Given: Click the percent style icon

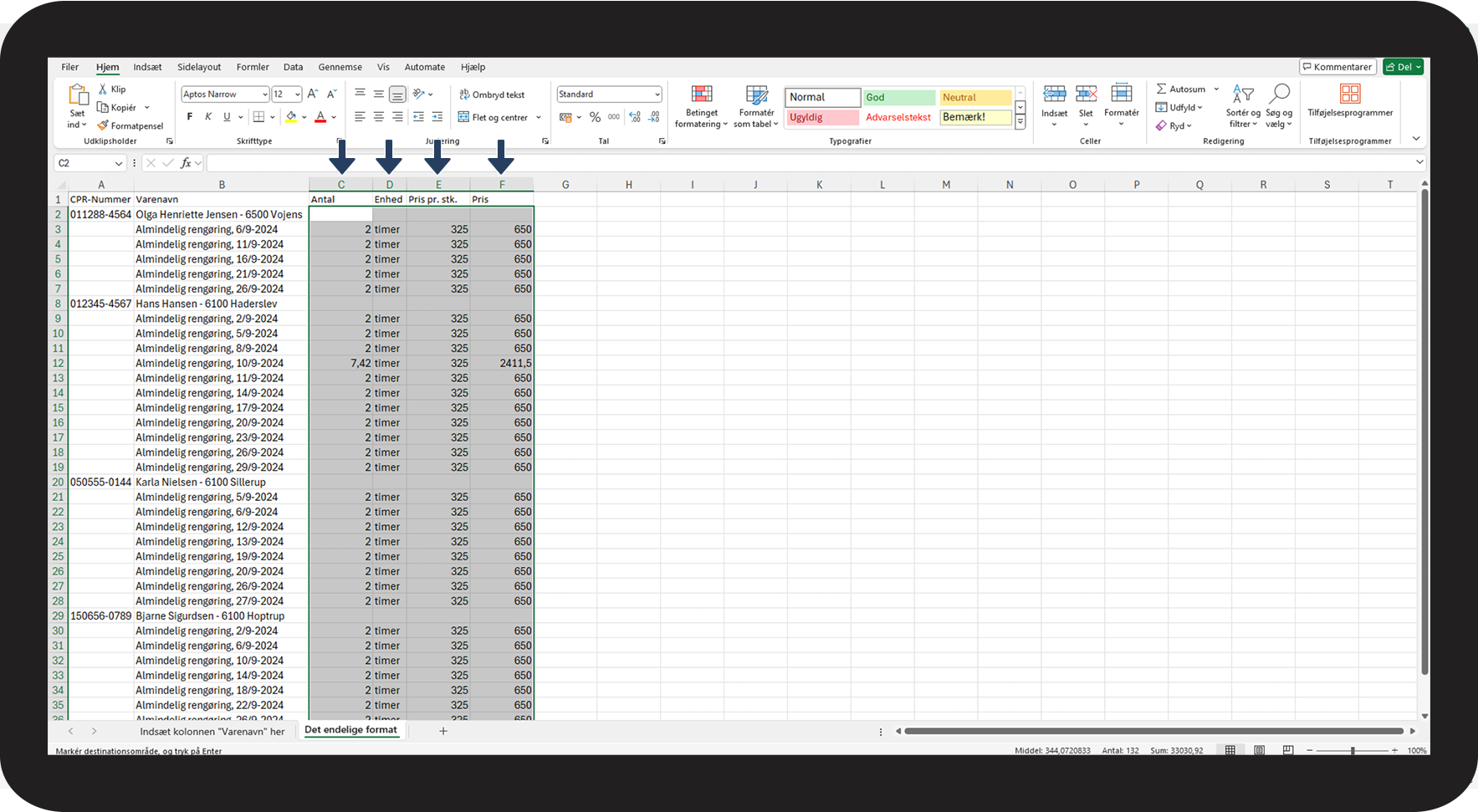Looking at the screenshot, I should pos(595,118).
